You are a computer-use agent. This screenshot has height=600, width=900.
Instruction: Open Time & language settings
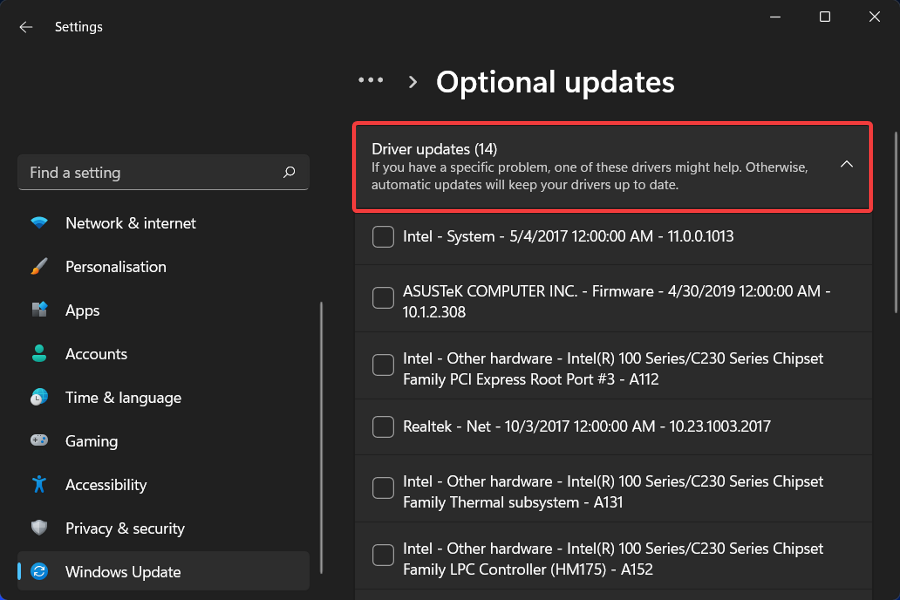(x=164, y=397)
